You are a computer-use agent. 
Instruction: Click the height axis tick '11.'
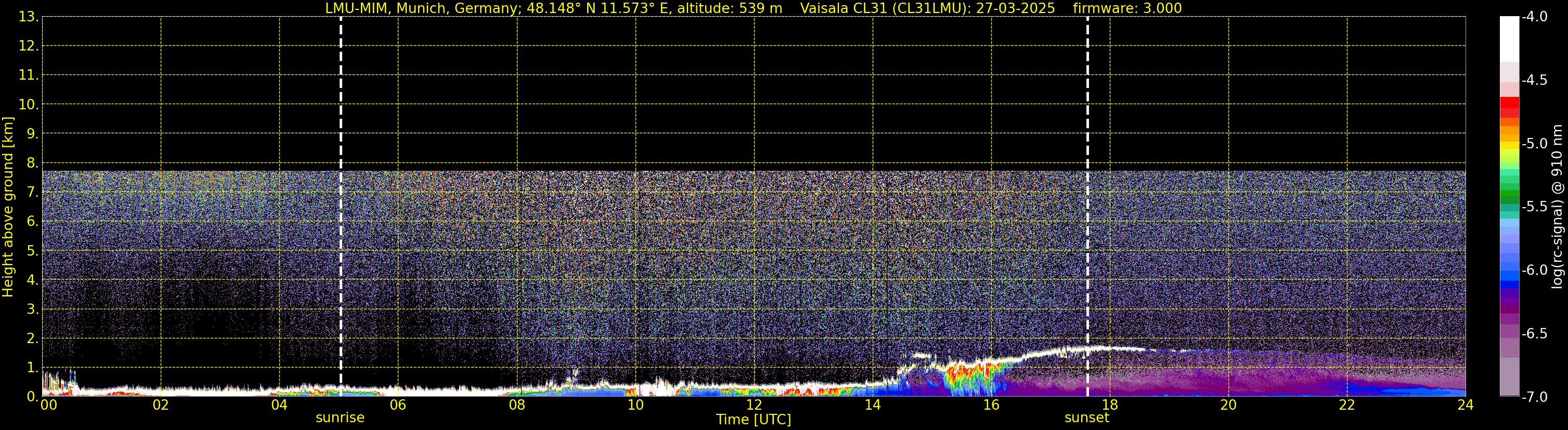coord(29,75)
